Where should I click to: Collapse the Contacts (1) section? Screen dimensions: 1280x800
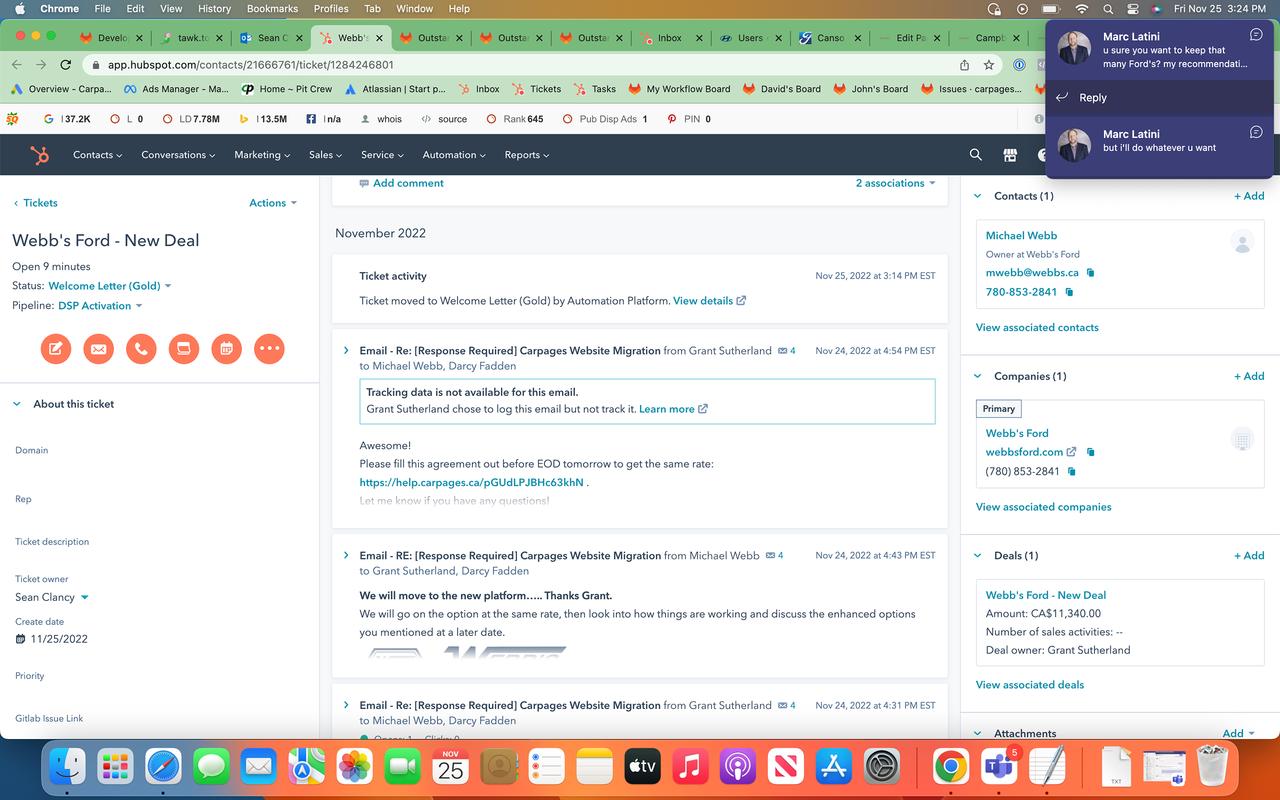tap(978, 196)
